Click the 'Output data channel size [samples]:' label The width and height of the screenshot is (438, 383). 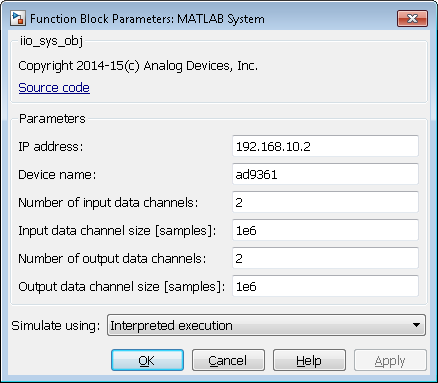pyautogui.click(x=122, y=287)
